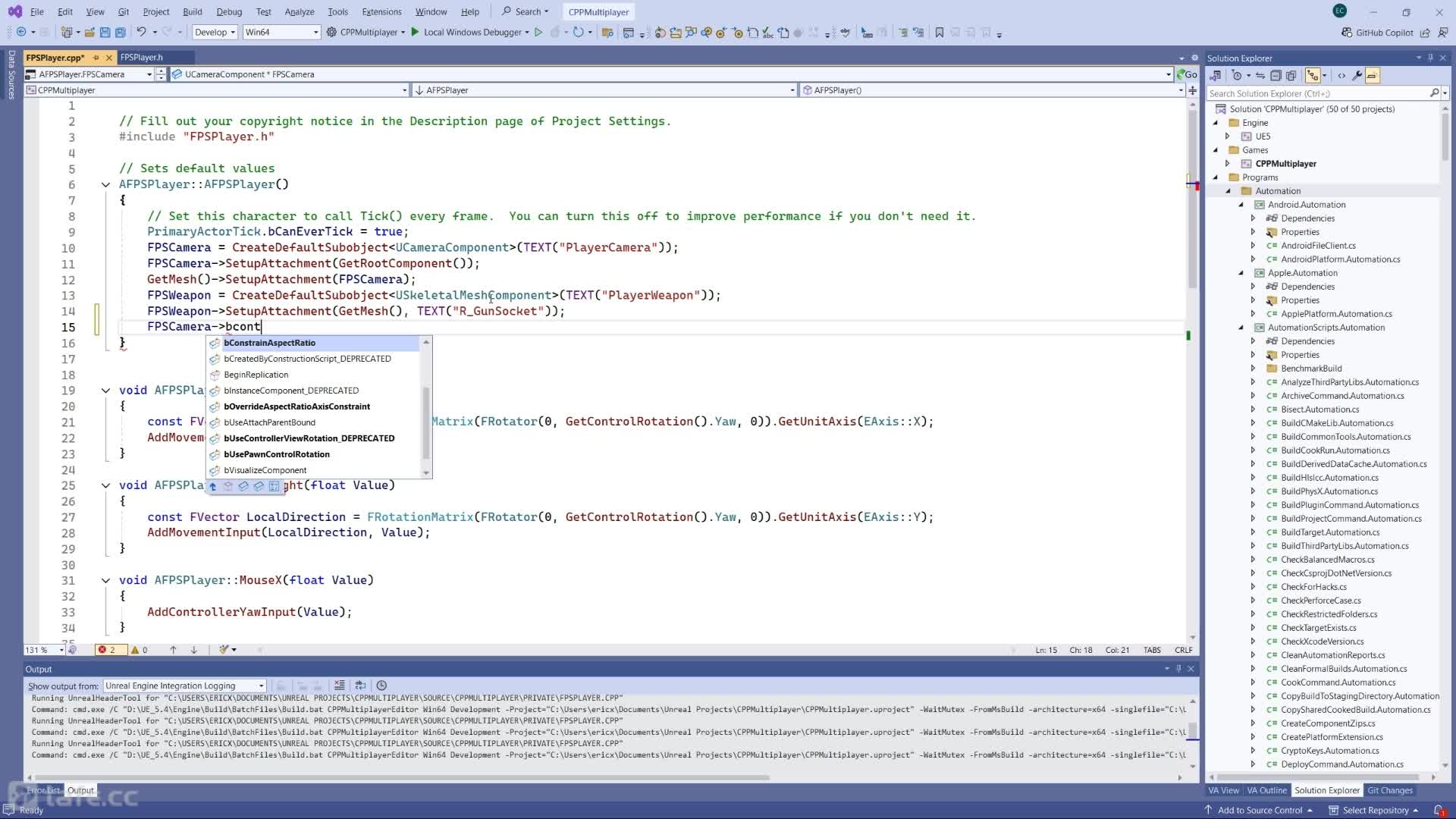Click the Search Solution Explorer input field
This screenshot has height=819, width=1456.
(1318, 93)
